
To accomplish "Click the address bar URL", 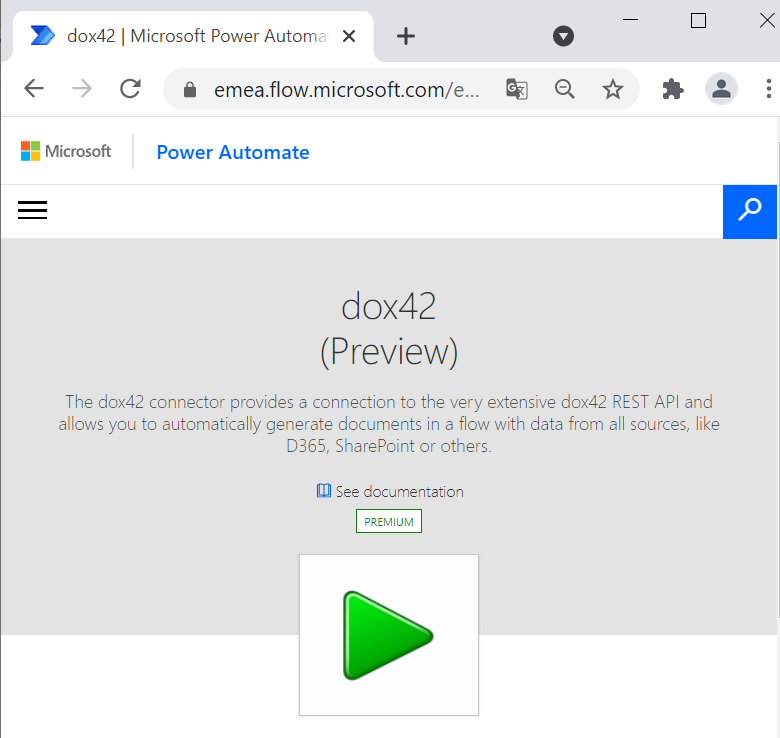I will click(346, 90).
